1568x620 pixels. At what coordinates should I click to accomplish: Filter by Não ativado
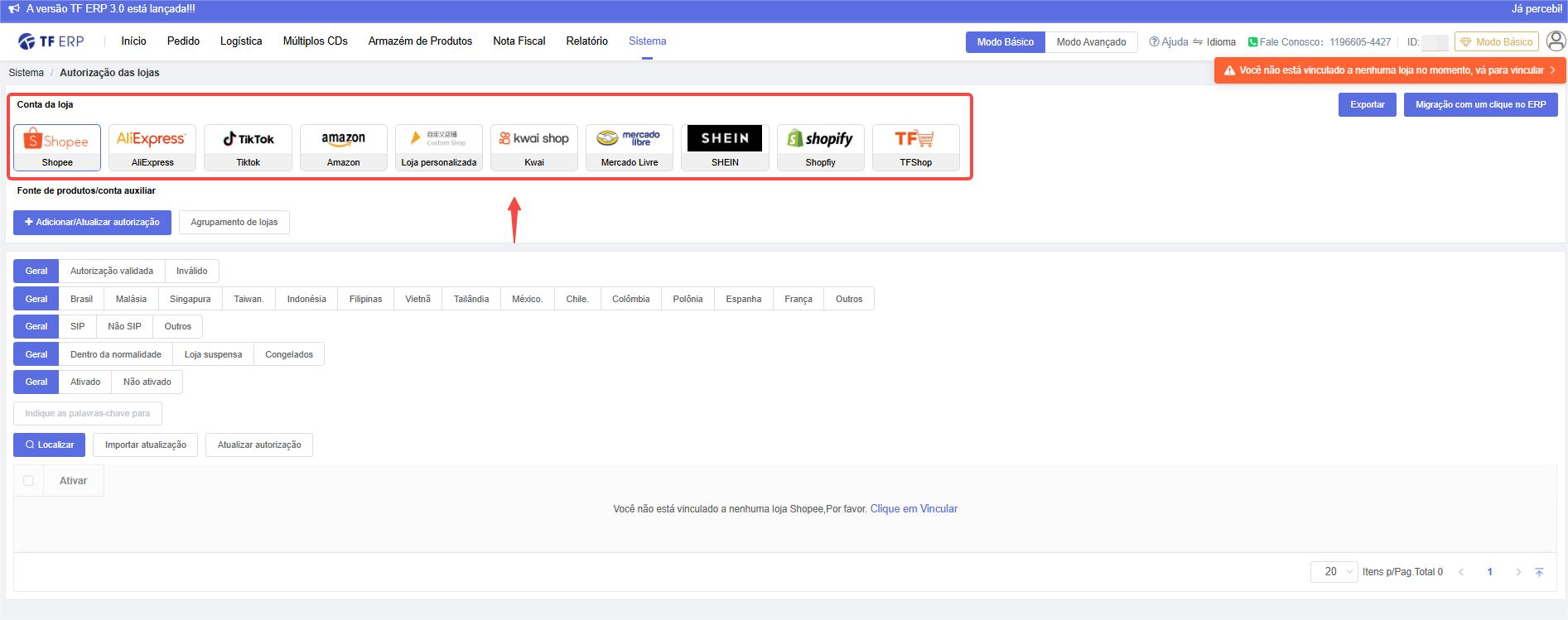tap(147, 382)
